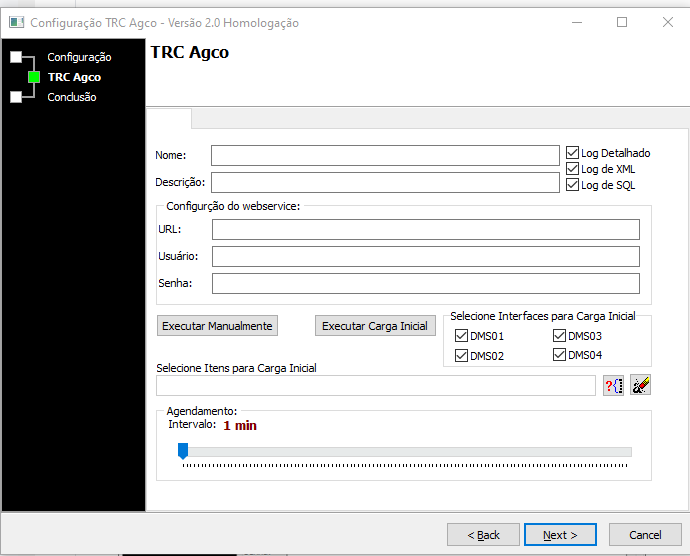Viewport: 690px width, 556px height.
Task: Click the query items icon button
Action: [613, 386]
